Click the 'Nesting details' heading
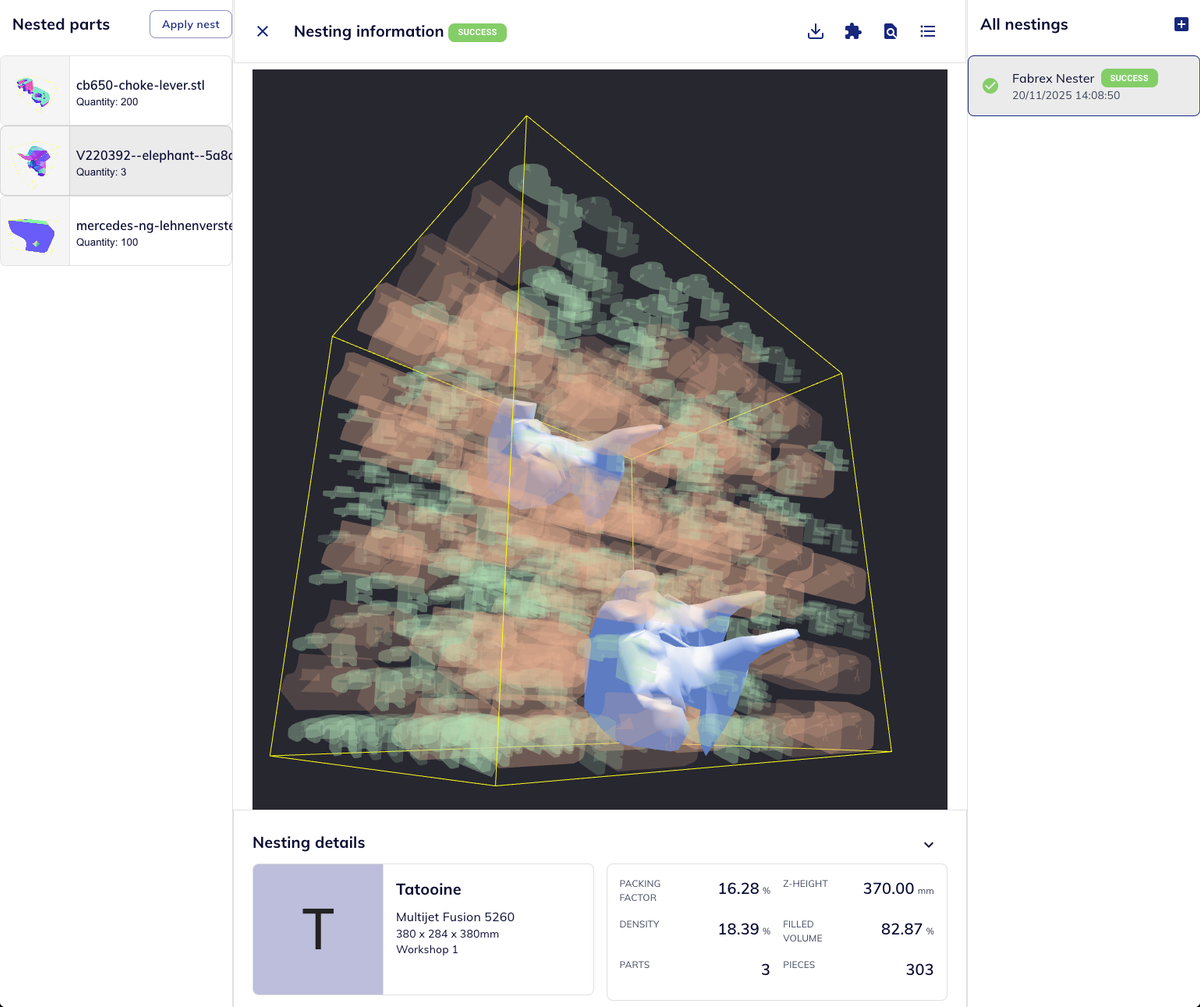This screenshot has height=1007, width=1200. click(309, 842)
